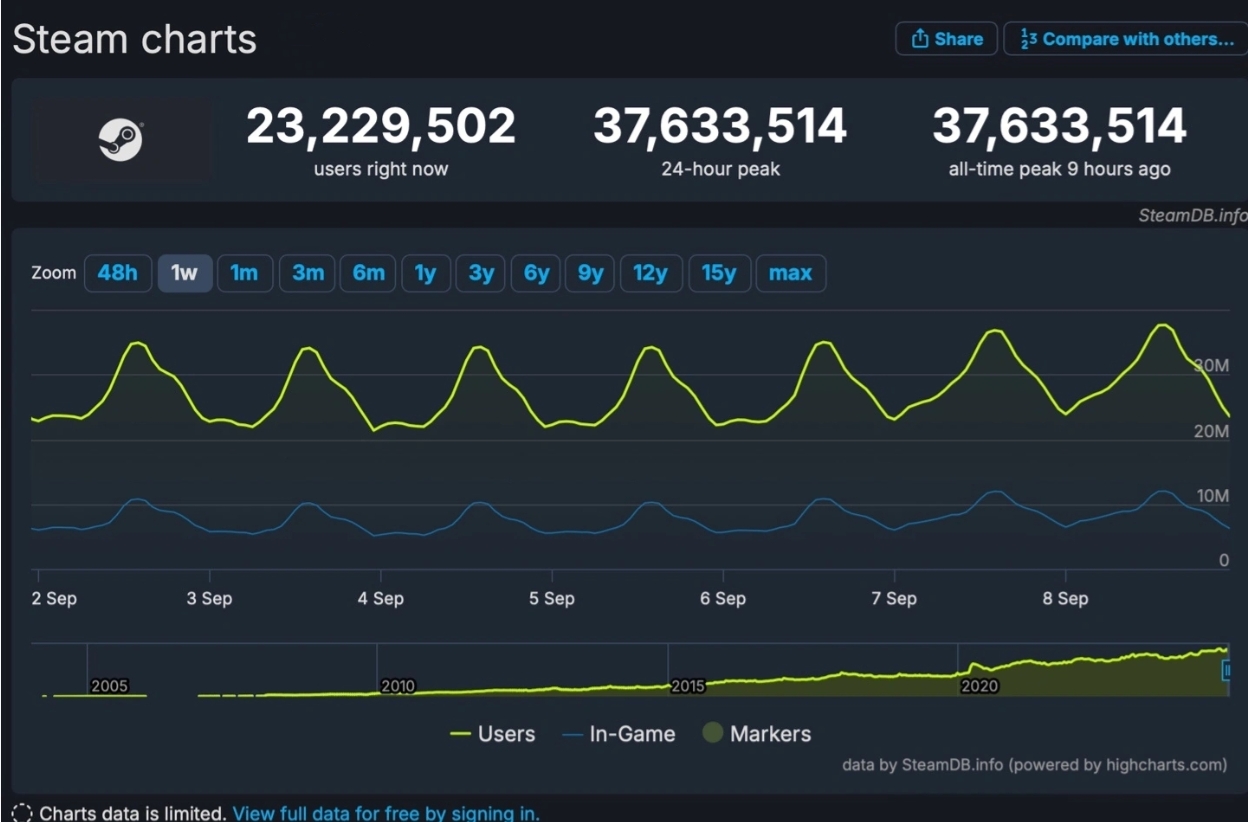
Task: Select the 9y zoom range
Action: (x=591, y=273)
